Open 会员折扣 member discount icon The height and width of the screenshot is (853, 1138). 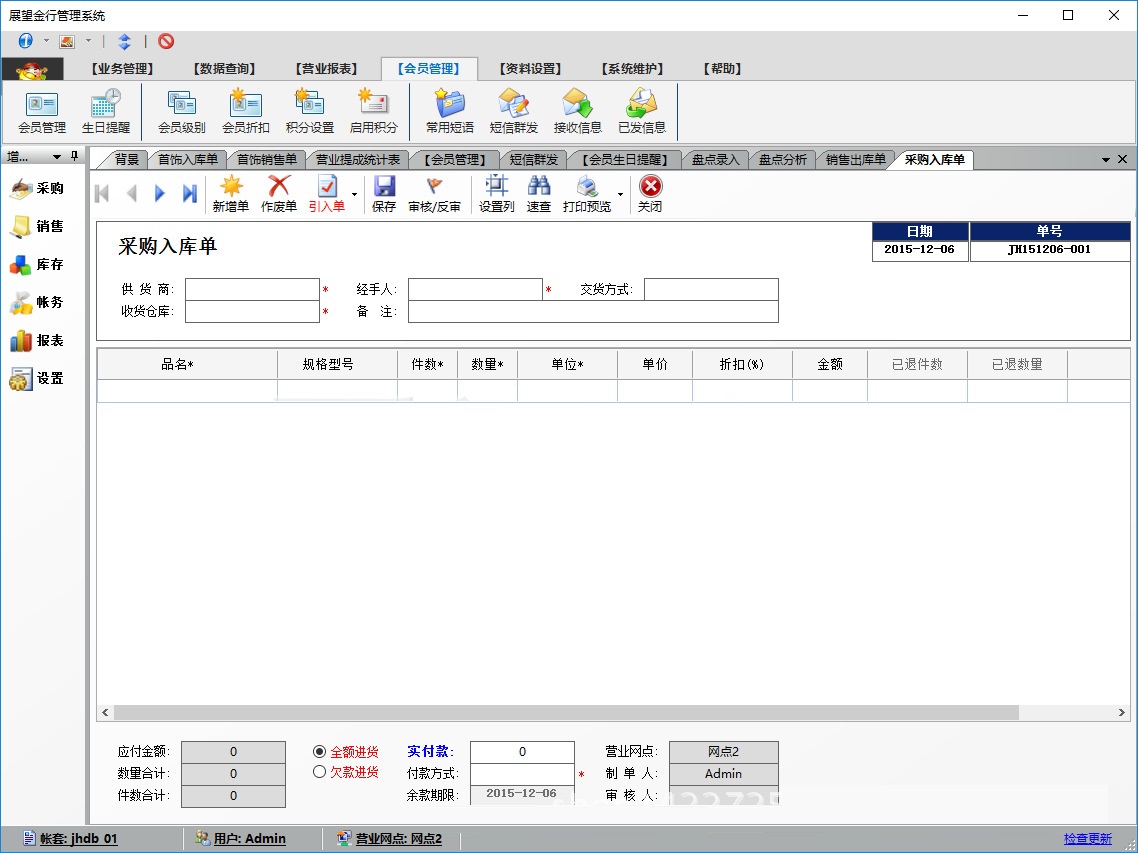246,112
